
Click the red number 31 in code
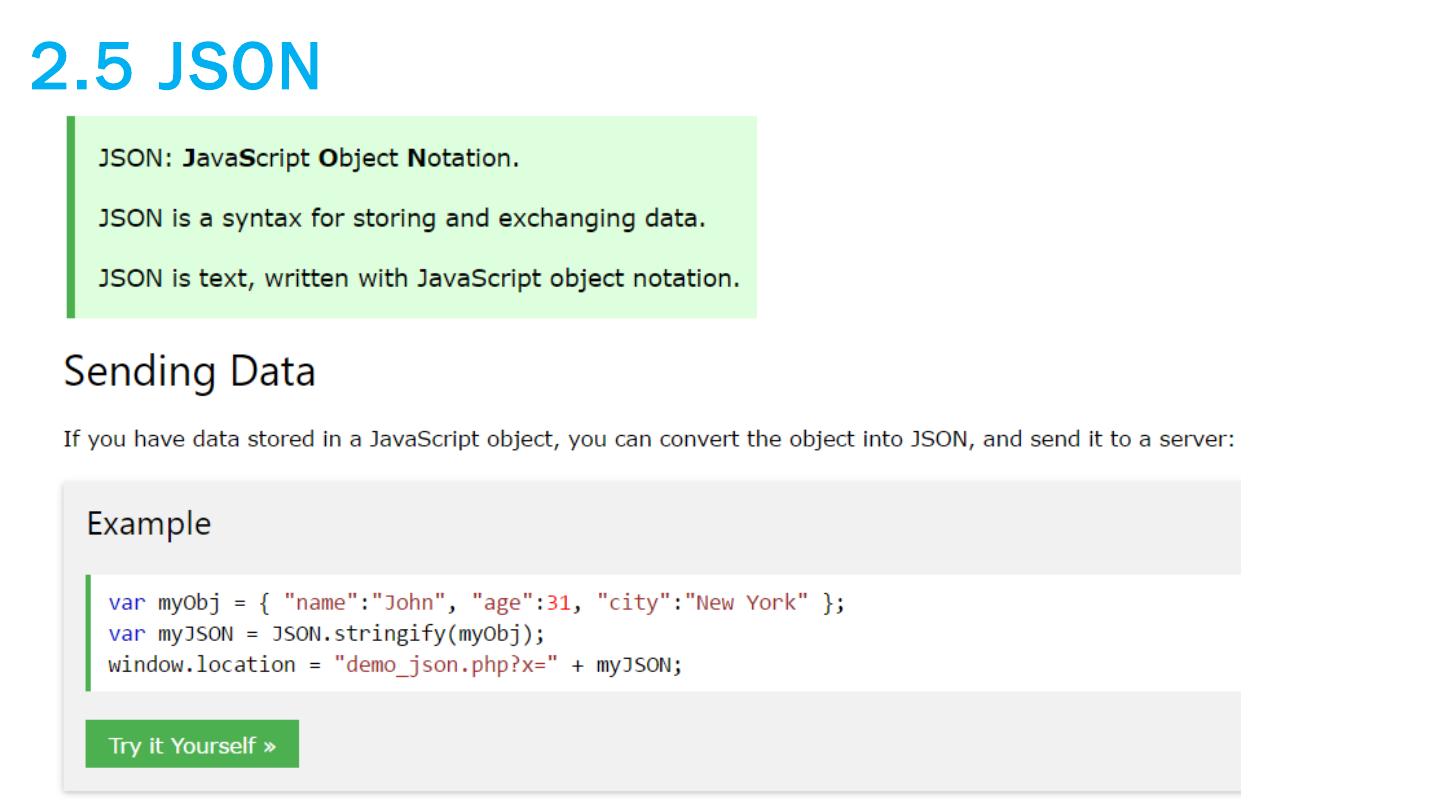click(x=558, y=603)
